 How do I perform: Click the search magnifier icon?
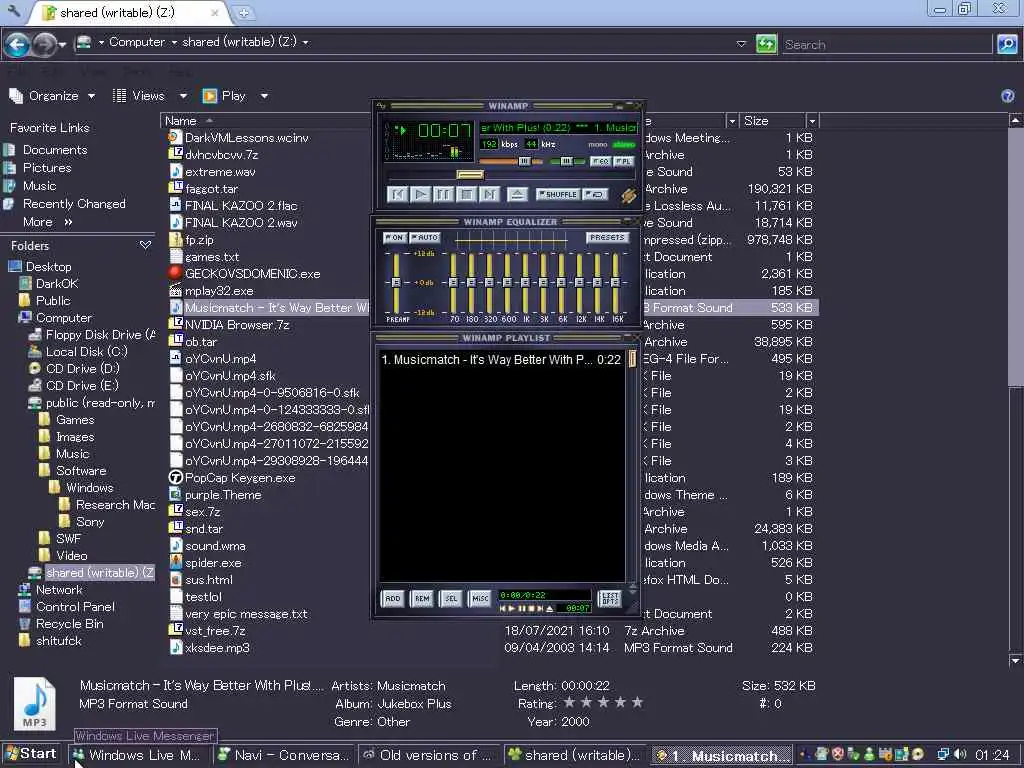tap(1007, 44)
